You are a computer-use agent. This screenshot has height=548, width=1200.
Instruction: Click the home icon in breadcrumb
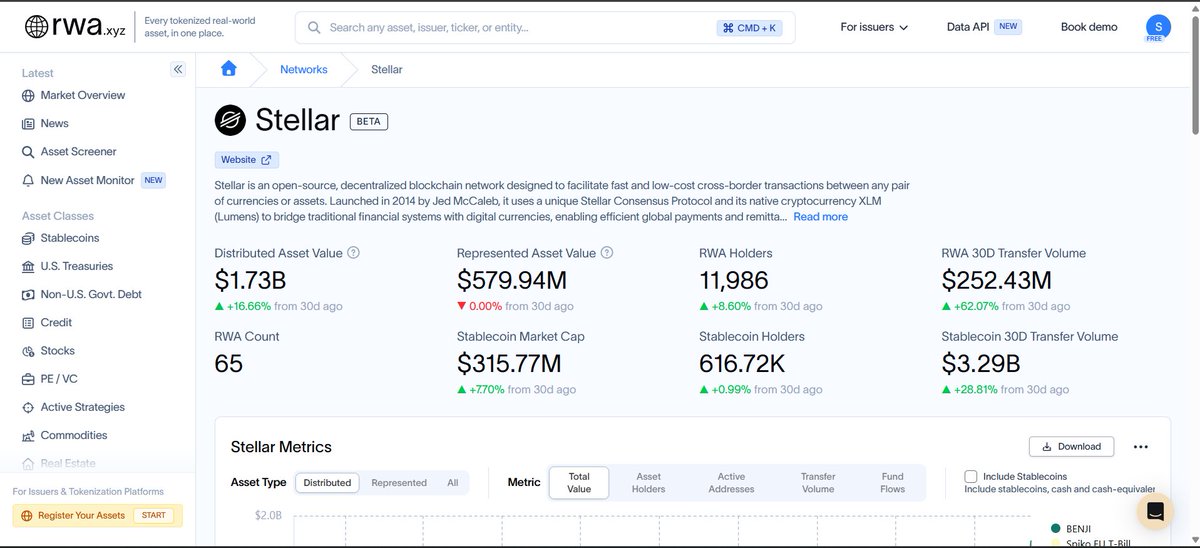pyautogui.click(x=229, y=69)
